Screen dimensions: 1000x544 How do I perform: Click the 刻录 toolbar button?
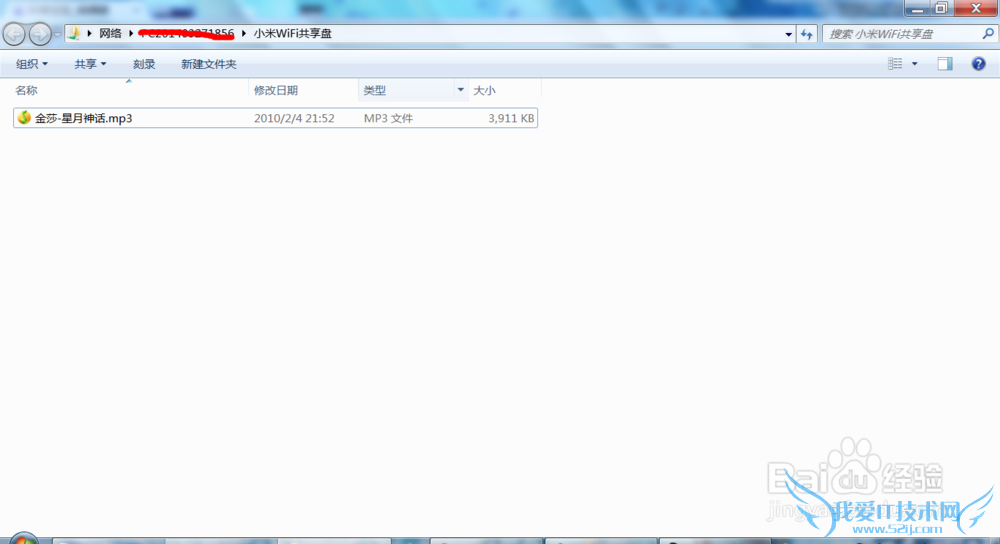pyautogui.click(x=144, y=64)
